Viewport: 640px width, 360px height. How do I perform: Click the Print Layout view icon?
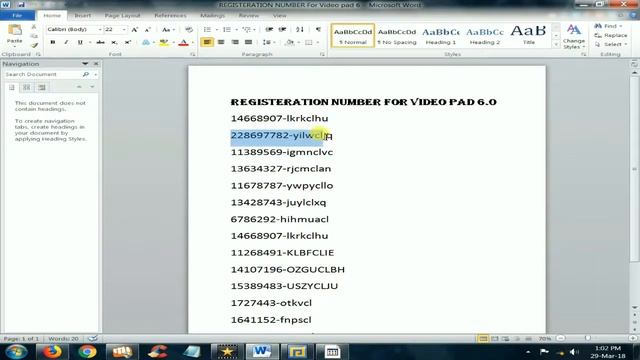(482, 338)
